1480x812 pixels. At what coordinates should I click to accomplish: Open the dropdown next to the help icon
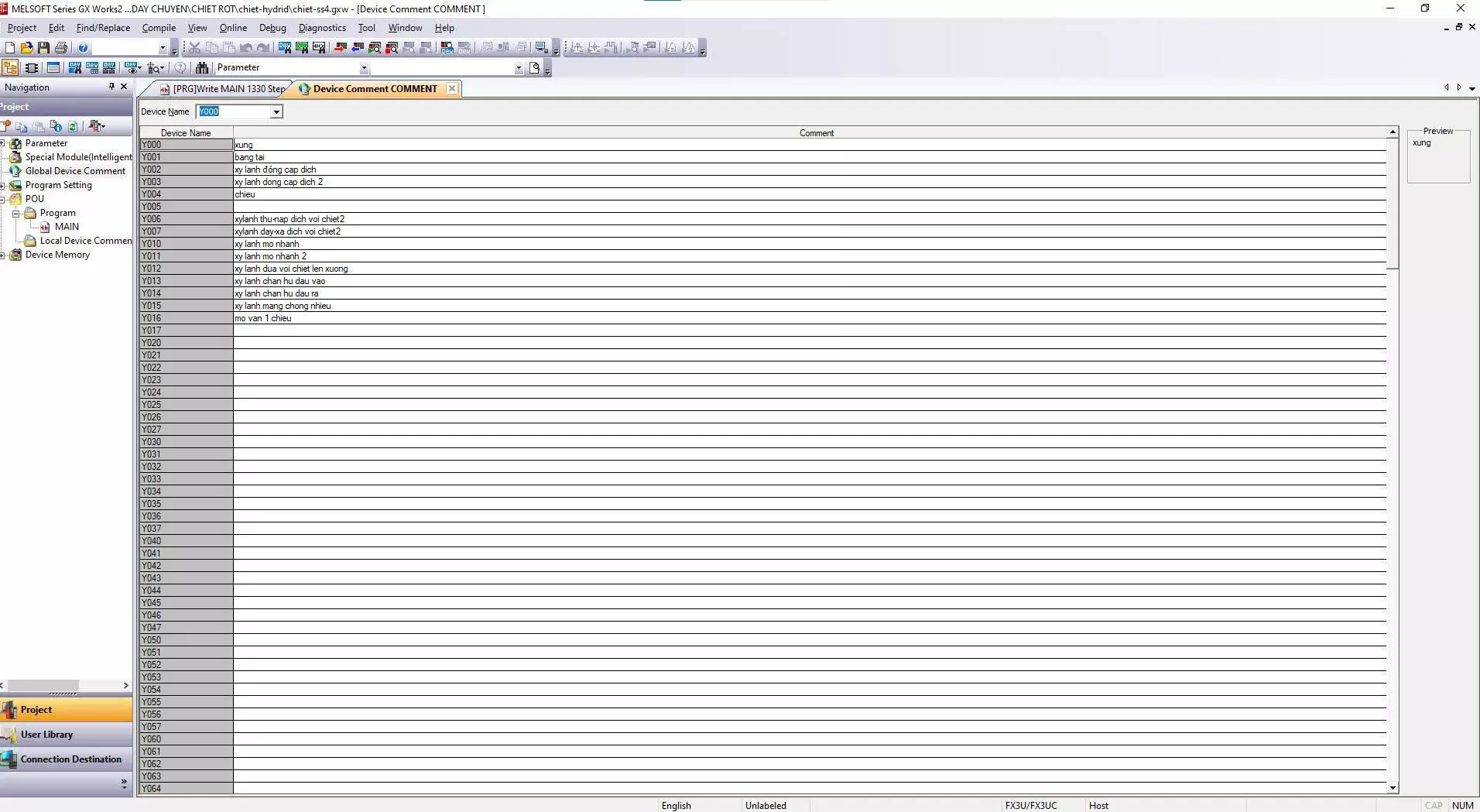coord(163,48)
